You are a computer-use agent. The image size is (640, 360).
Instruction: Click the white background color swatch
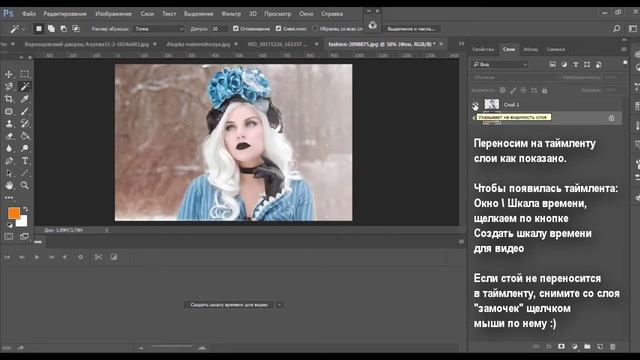(23, 222)
